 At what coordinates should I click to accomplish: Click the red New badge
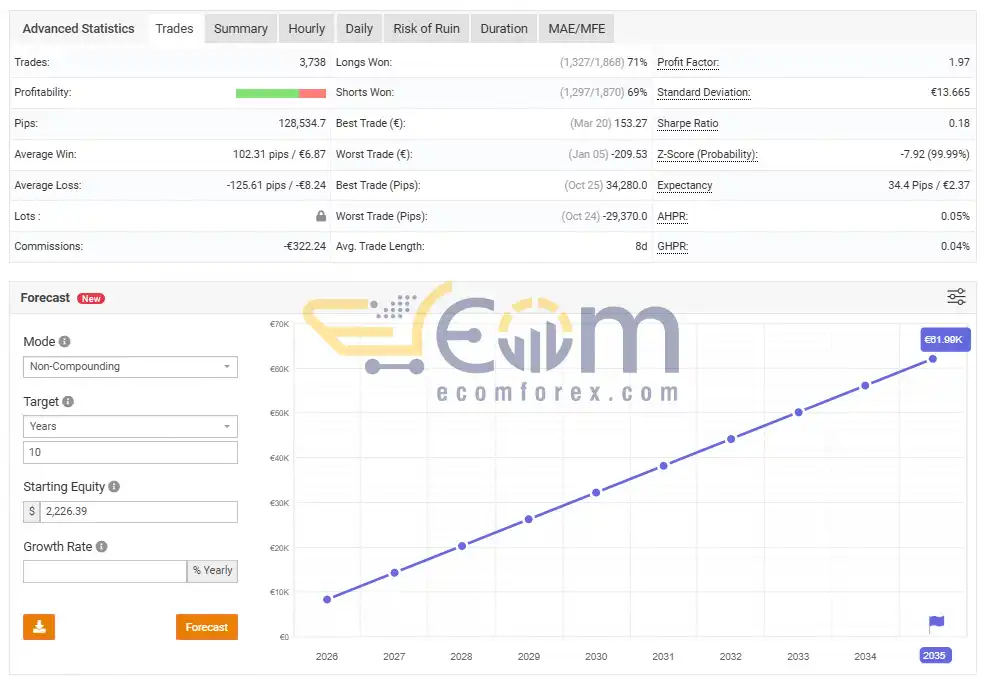(x=91, y=298)
